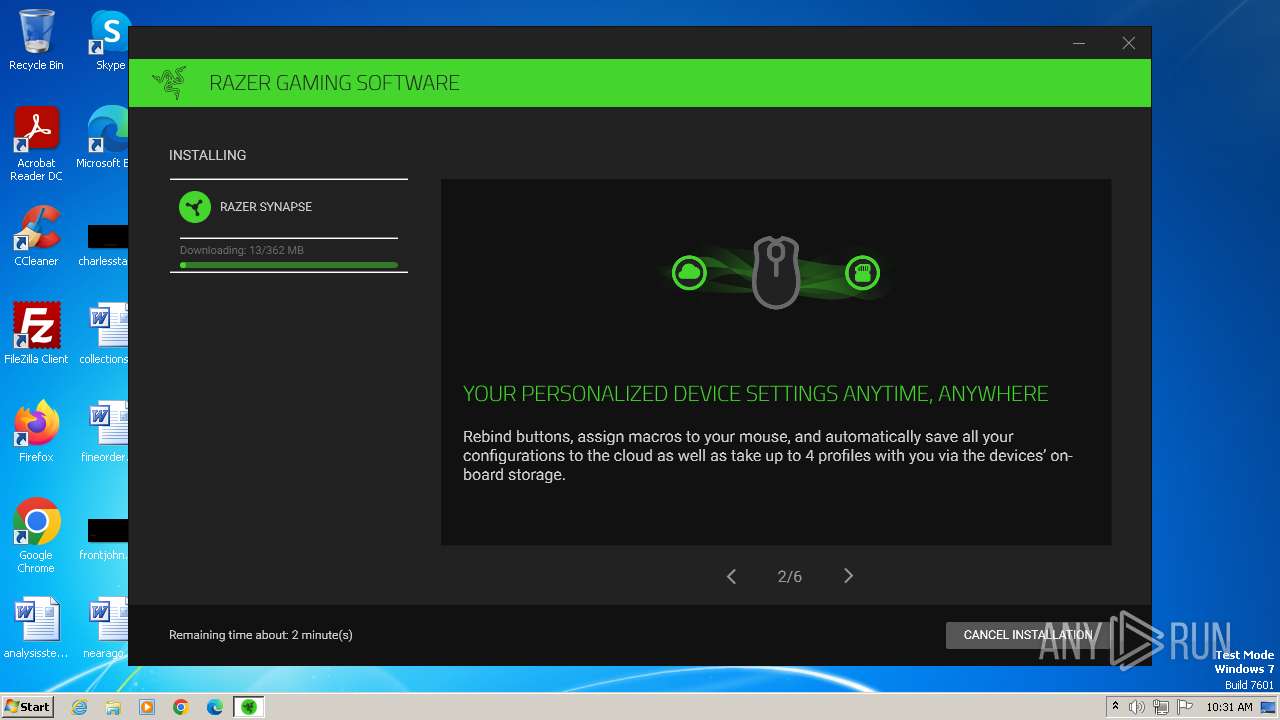The image size is (1280, 720).
Task: Open the Recycle Bin desktop icon
Action: coord(36,41)
